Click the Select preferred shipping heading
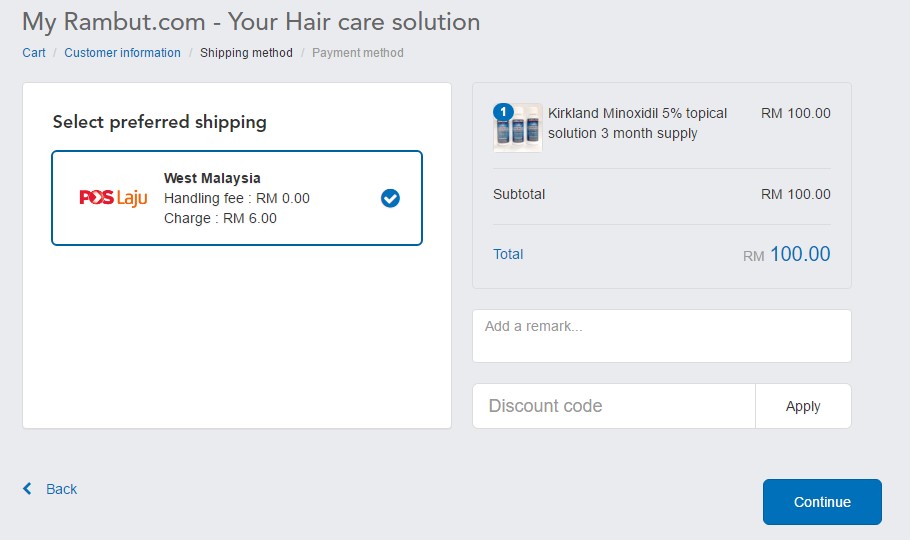The width and height of the screenshot is (910, 540). [x=160, y=122]
